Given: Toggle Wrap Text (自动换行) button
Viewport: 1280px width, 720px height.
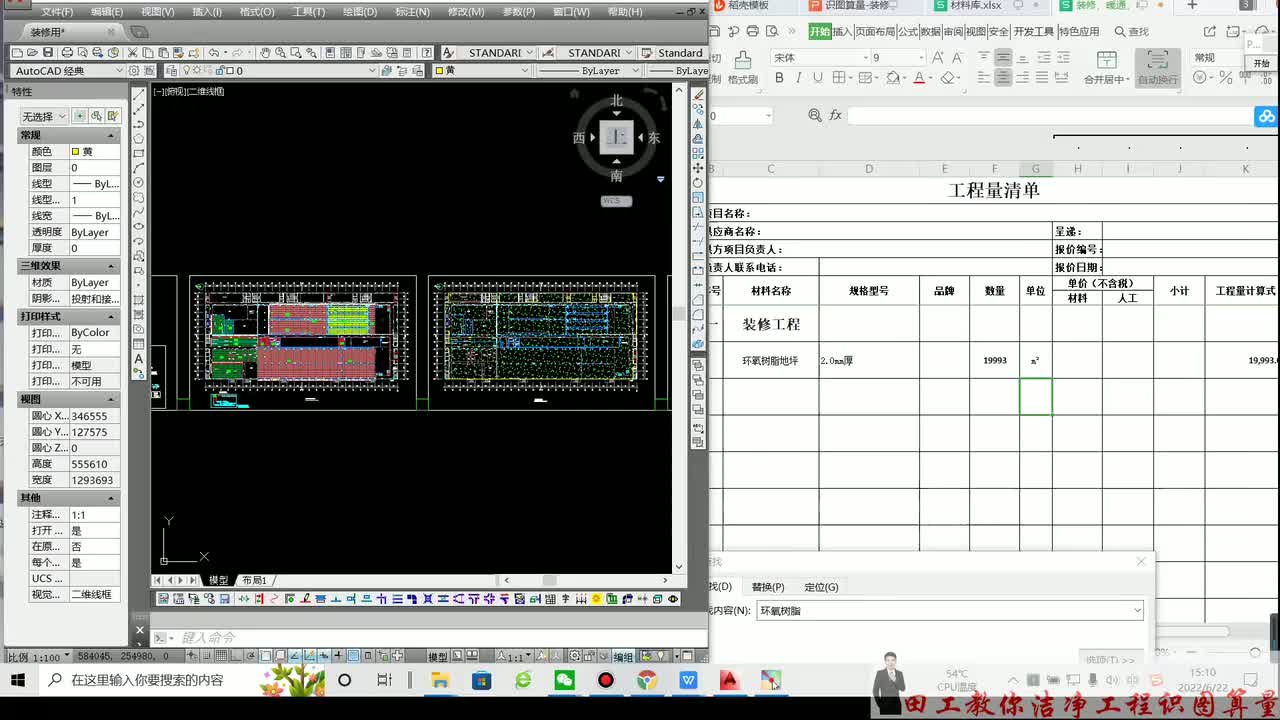Looking at the screenshot, I should pos(1158,67).
